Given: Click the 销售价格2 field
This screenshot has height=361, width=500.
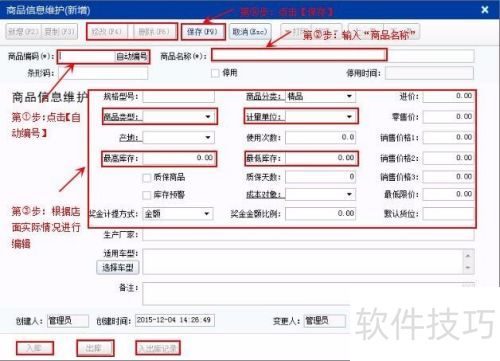Looking at the screenshot, I should click(x=448, y=158).
